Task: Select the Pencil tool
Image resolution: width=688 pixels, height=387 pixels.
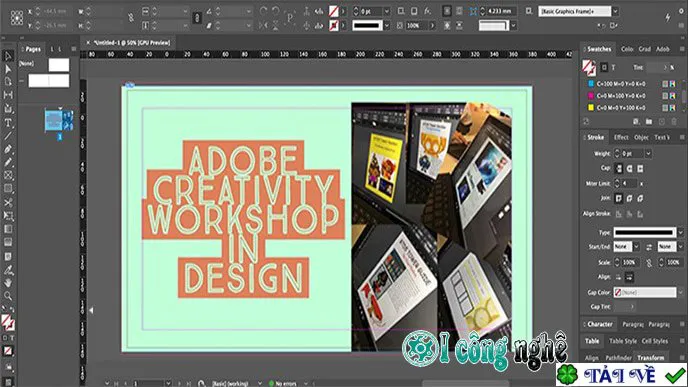Action: click(8, 162)
